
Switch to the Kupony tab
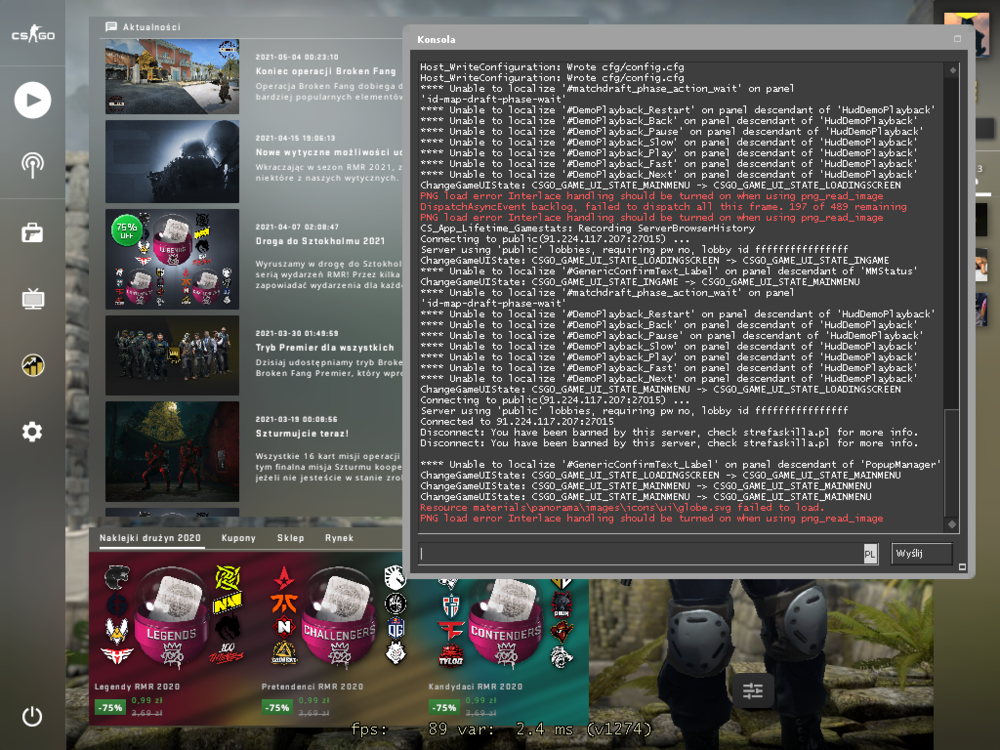(239, 538)
